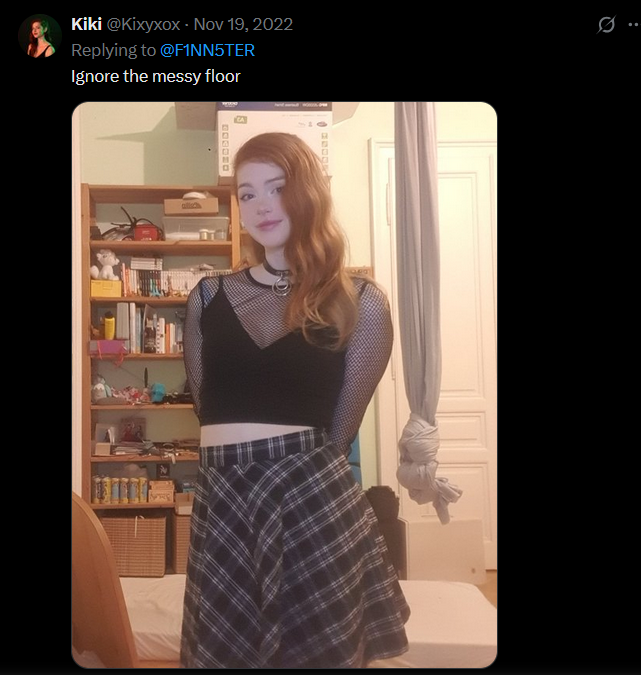This screenshot has width=641, height=675.
Task: View the @F1NN5TER profile mention
Action: (207, 50)
